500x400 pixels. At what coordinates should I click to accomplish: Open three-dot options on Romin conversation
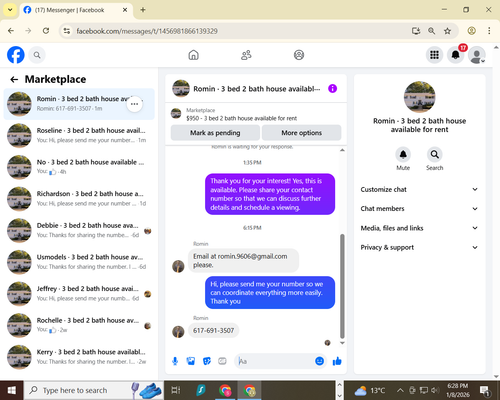point(134,104)
